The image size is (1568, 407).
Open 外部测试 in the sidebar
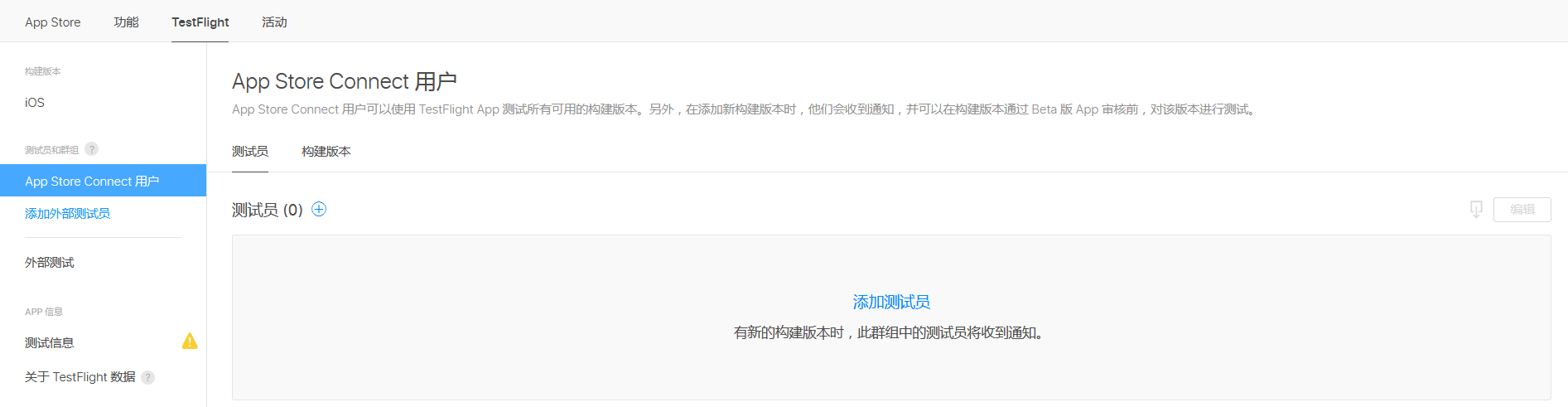pyautogui.click(x=50, y=263)
